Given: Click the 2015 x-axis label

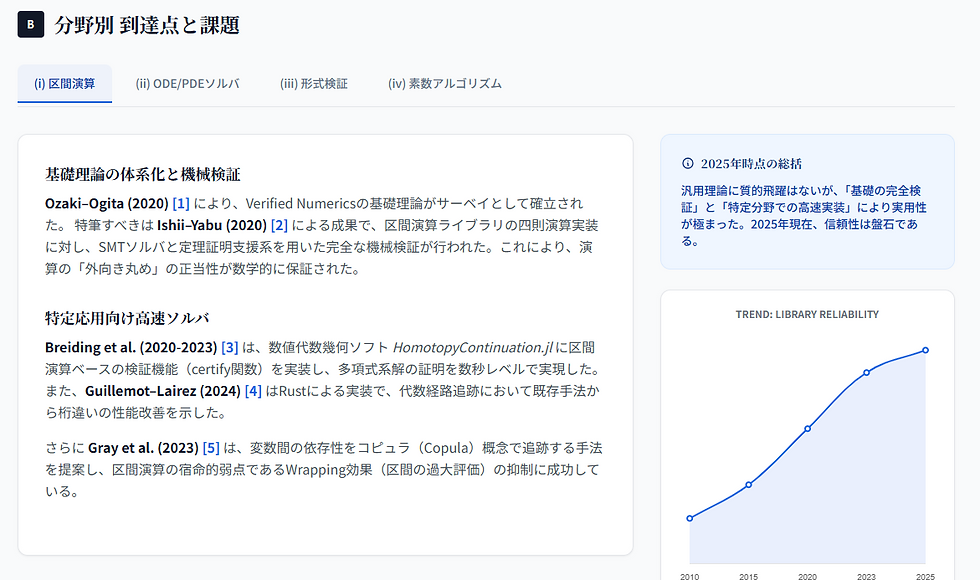Looking at the screenshot, I should click(x=748, y=576).
